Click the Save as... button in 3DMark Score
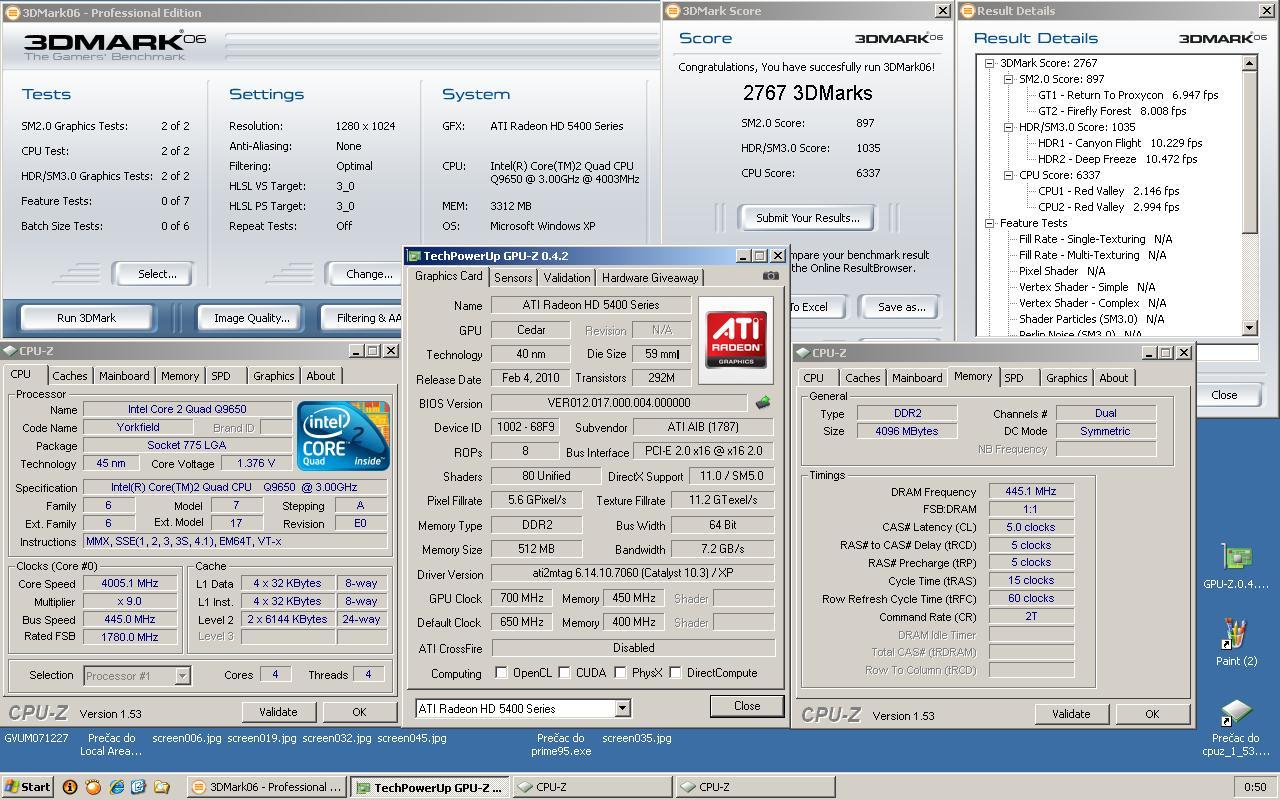The image size is (1280, 800). pyautogui.click(x=901, y=307)
